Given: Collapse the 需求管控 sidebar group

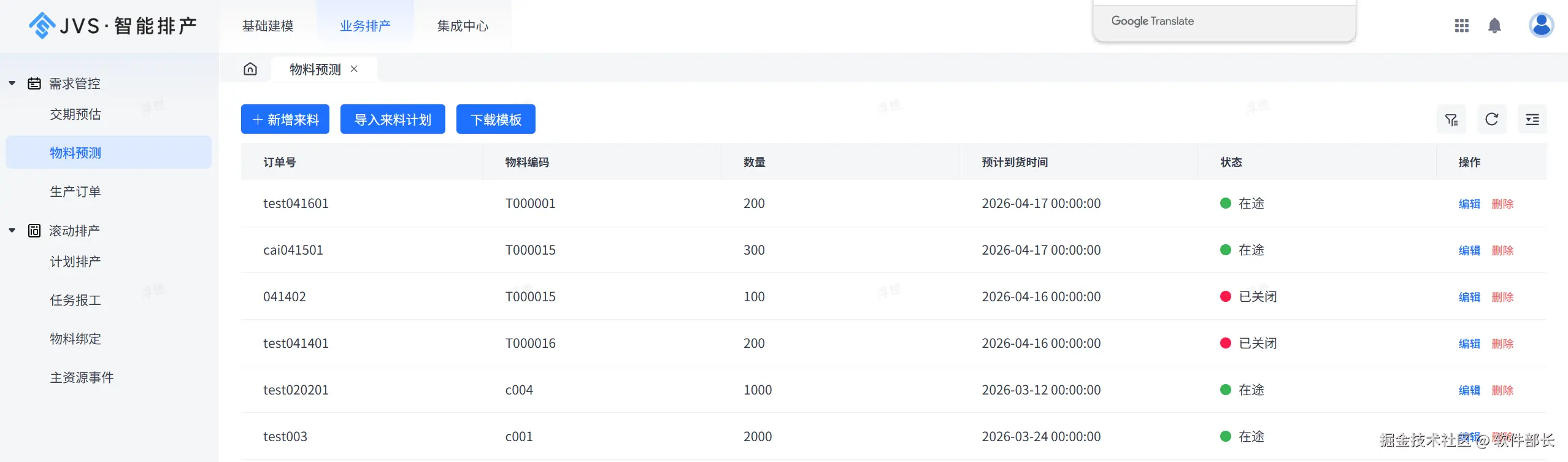Looking at the screenshot, I should click(x=12, y=83).
